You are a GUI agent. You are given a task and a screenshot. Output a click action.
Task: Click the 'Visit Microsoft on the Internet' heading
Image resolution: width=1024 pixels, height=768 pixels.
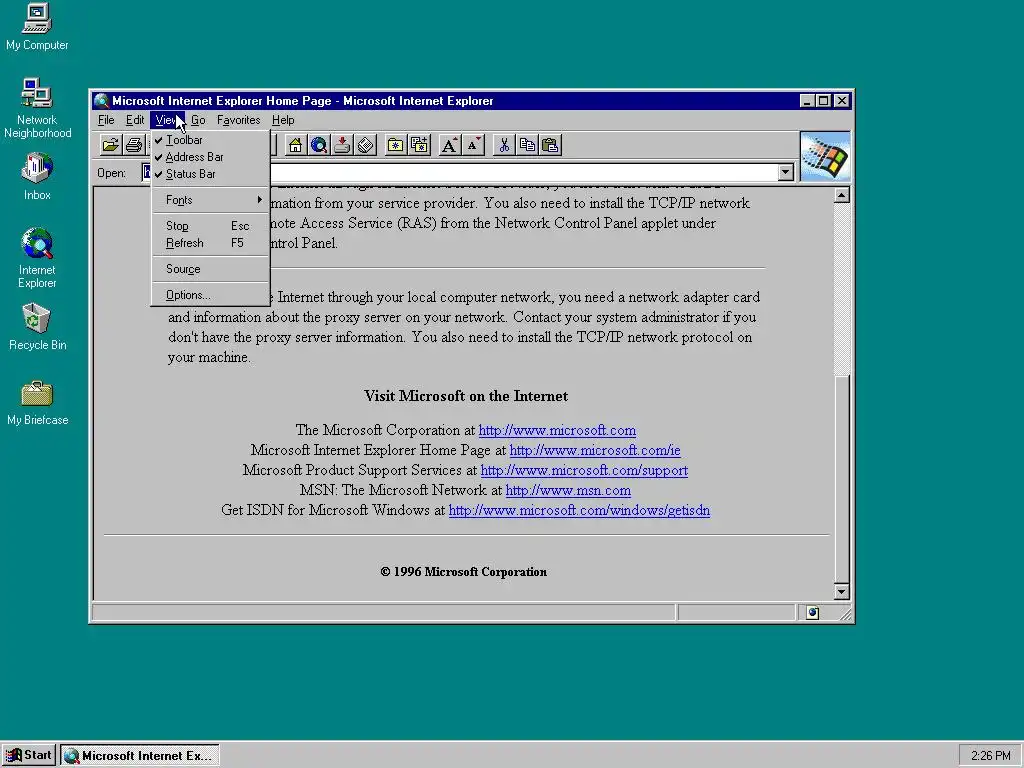(x=466, y=396)
